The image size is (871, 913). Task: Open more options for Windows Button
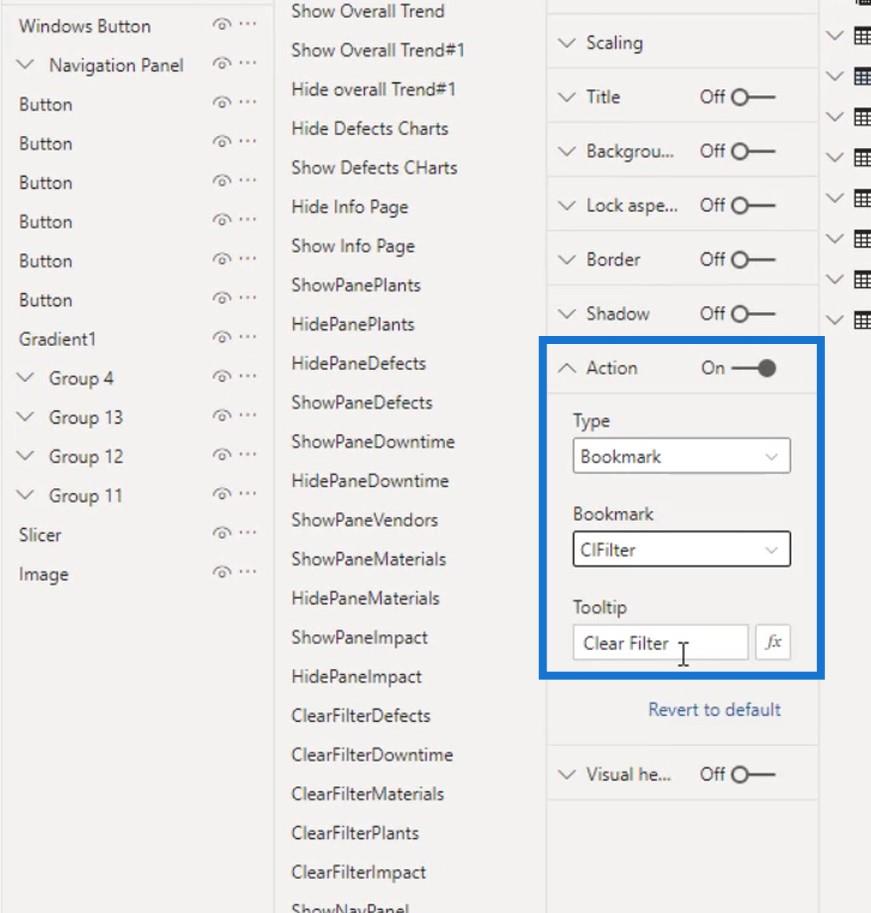click(x=247, y=24)
